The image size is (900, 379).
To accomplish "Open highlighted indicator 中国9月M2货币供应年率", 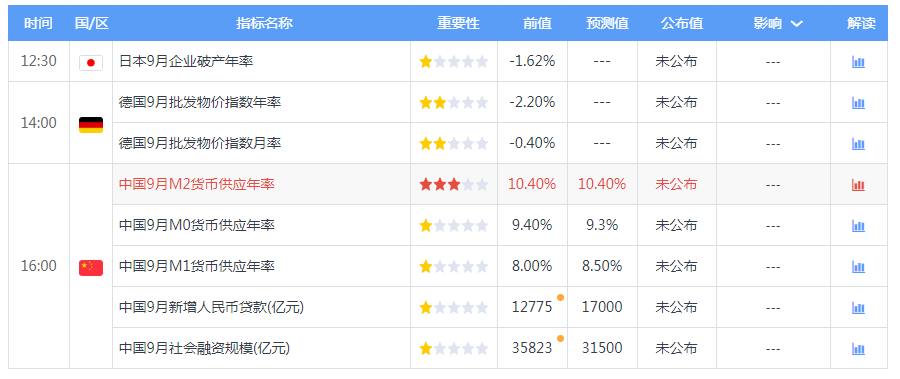I will click(x=197, y=184).
